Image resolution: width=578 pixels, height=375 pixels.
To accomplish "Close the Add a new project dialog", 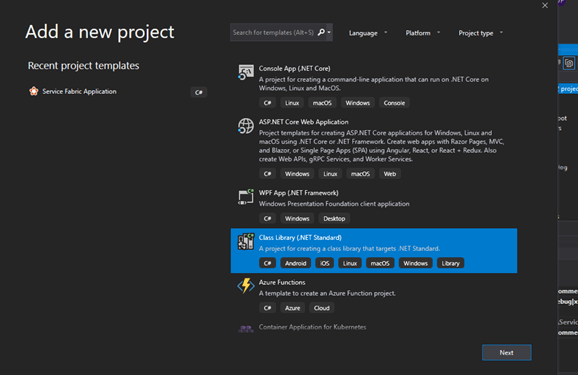I will point(545,6).
